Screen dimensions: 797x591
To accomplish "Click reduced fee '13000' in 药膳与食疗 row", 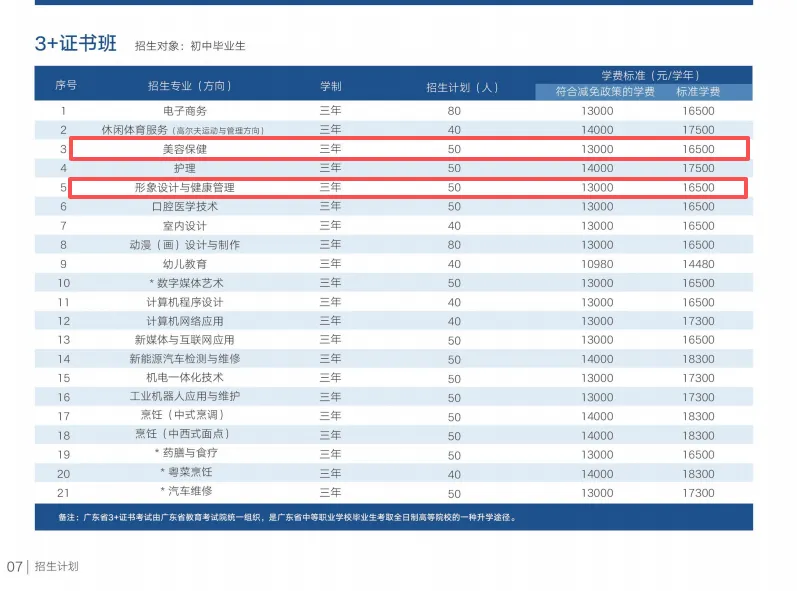I will [597, 455].
